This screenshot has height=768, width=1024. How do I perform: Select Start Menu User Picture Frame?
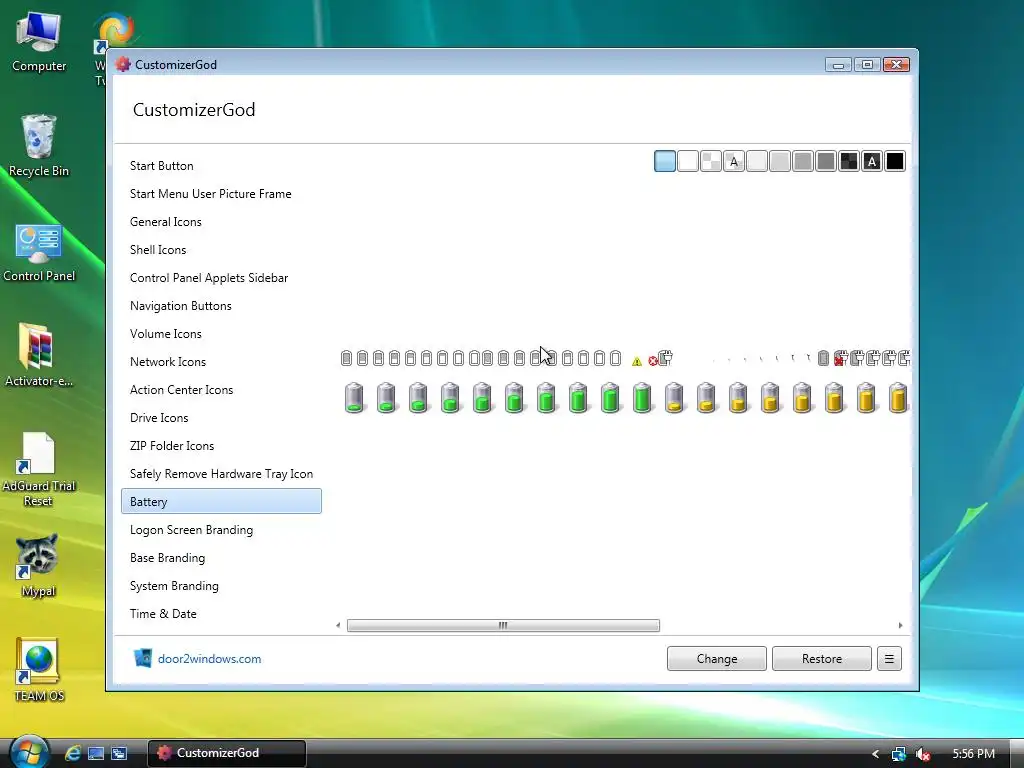(x=221, y=193)
